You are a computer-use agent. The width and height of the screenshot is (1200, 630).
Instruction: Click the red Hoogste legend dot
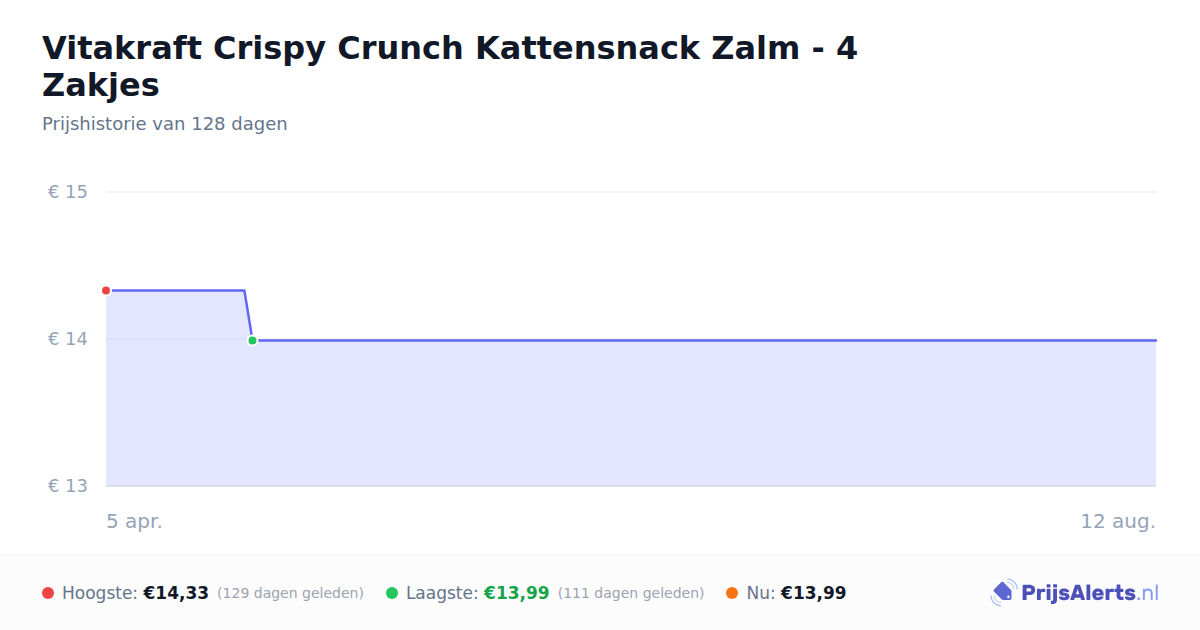point(48,593)
